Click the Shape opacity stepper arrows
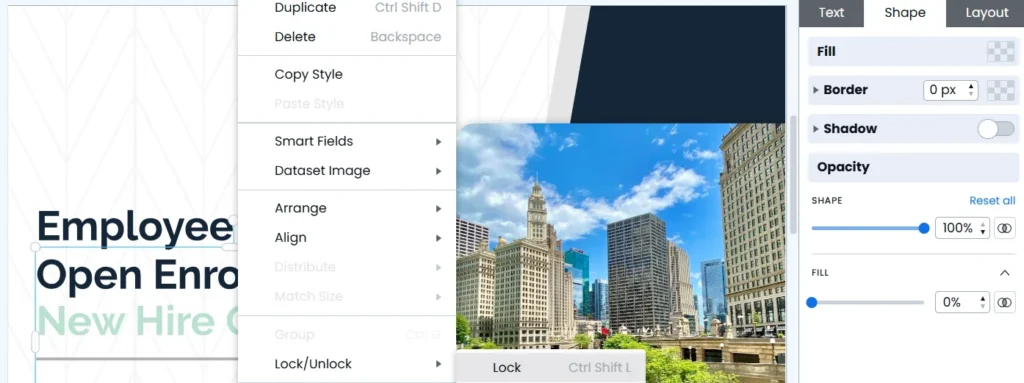Image resolution: width=1024 pixels, height=383 pixels. 984,228
